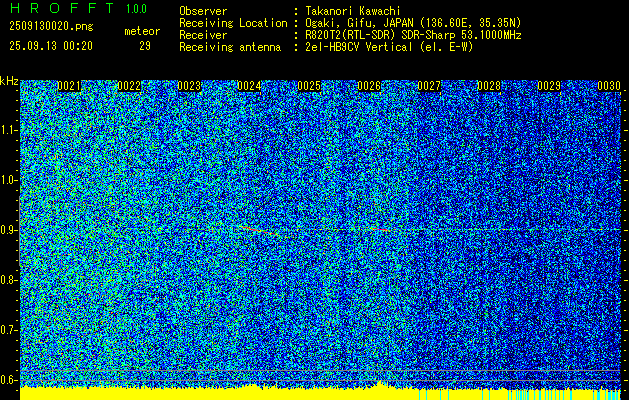Click the 1.1 kHz axis label
Viewport: 629px width, 400px height.
point(7,130)
